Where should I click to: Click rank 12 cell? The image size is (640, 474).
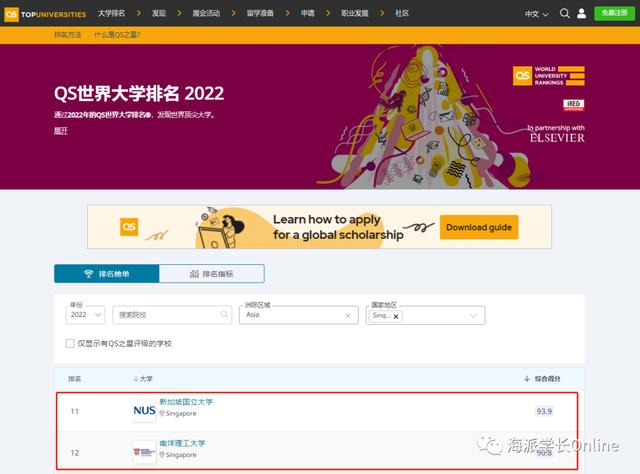coord(75,452)
